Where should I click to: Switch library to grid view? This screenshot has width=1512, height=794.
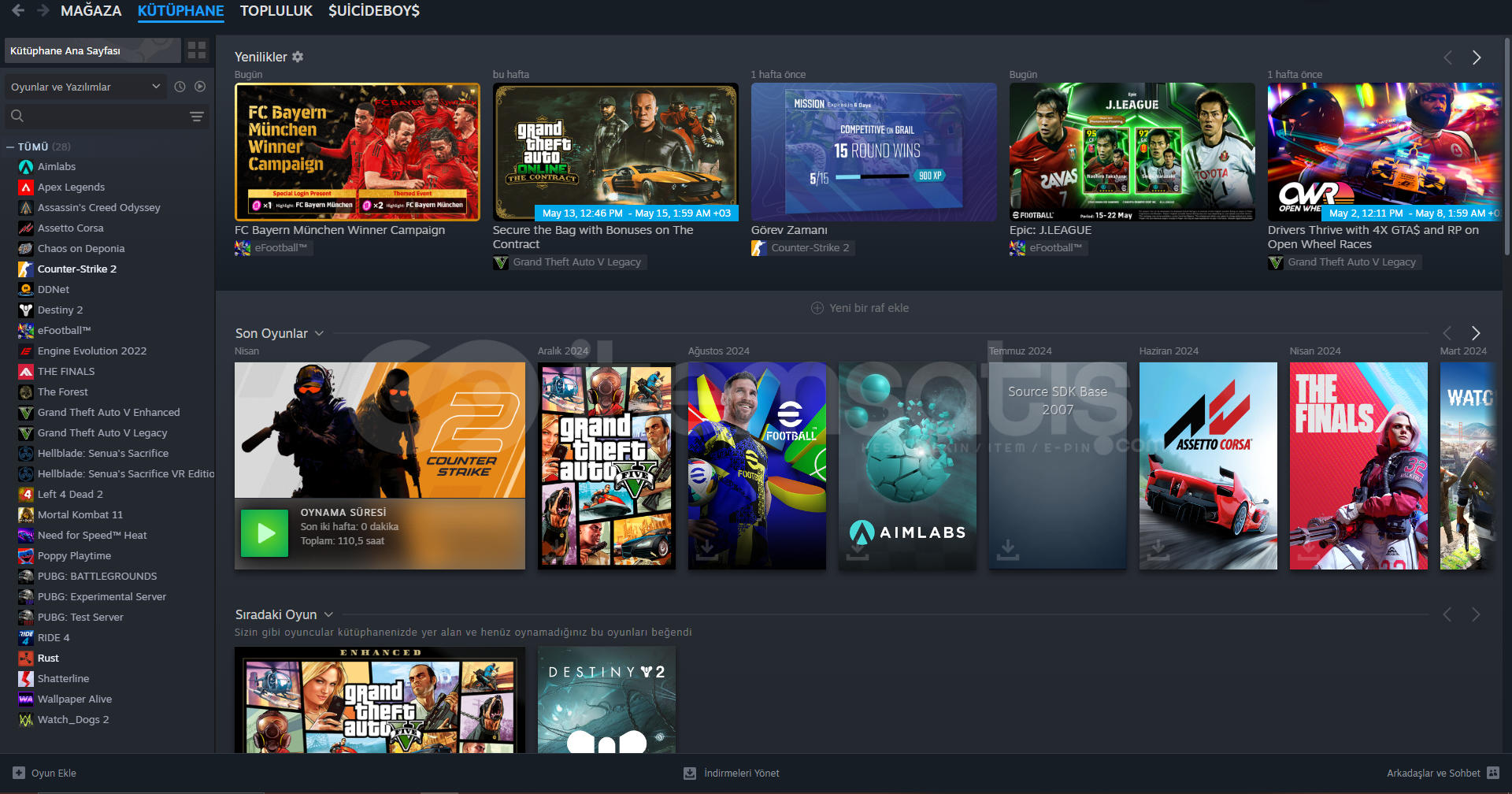pos(197,50)
